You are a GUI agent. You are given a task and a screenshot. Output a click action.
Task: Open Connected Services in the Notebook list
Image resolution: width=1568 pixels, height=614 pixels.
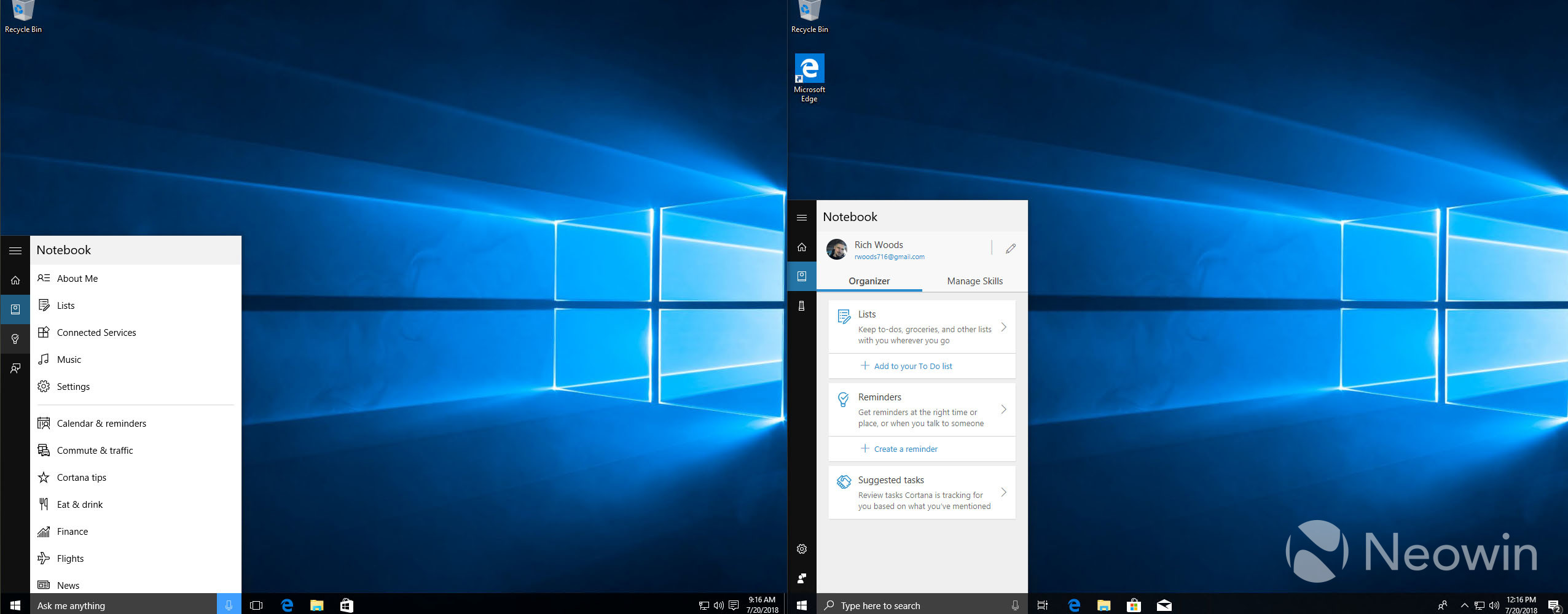click(x=96, y=333)
